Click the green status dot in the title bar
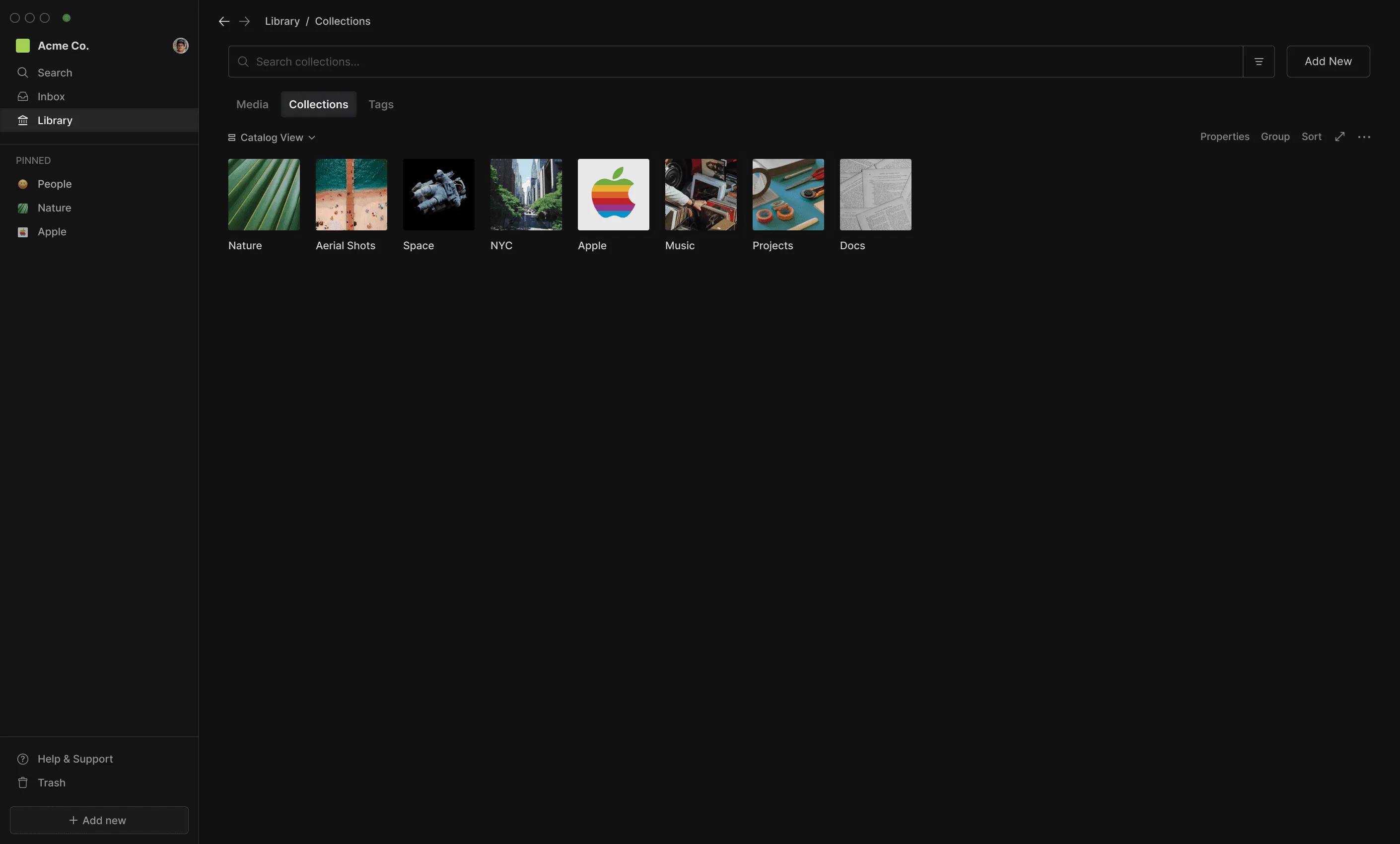The height and width of the screenshot is (844, 1400). coord(67,17)
